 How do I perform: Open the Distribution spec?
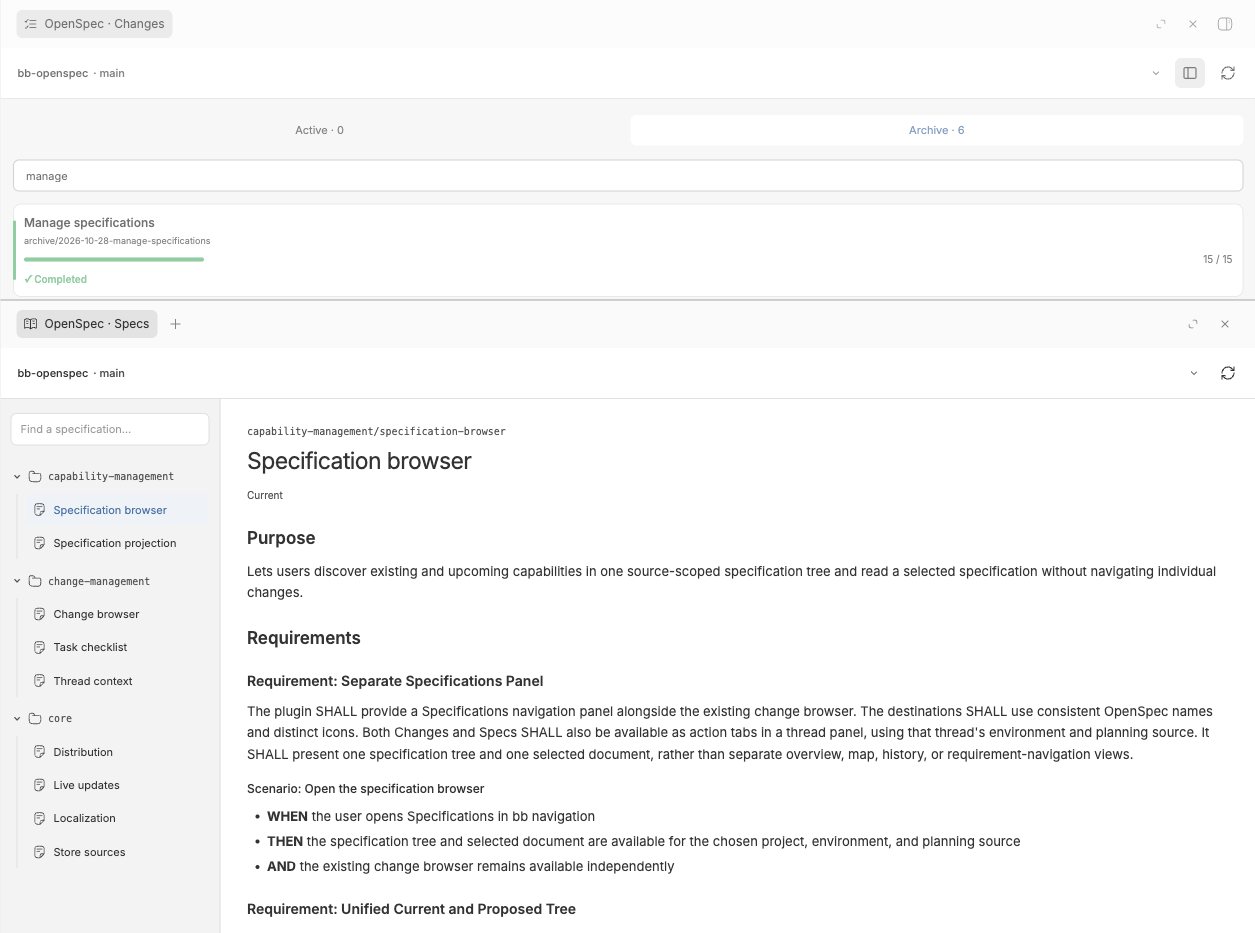pyautogui.click(x=119, y=752)
